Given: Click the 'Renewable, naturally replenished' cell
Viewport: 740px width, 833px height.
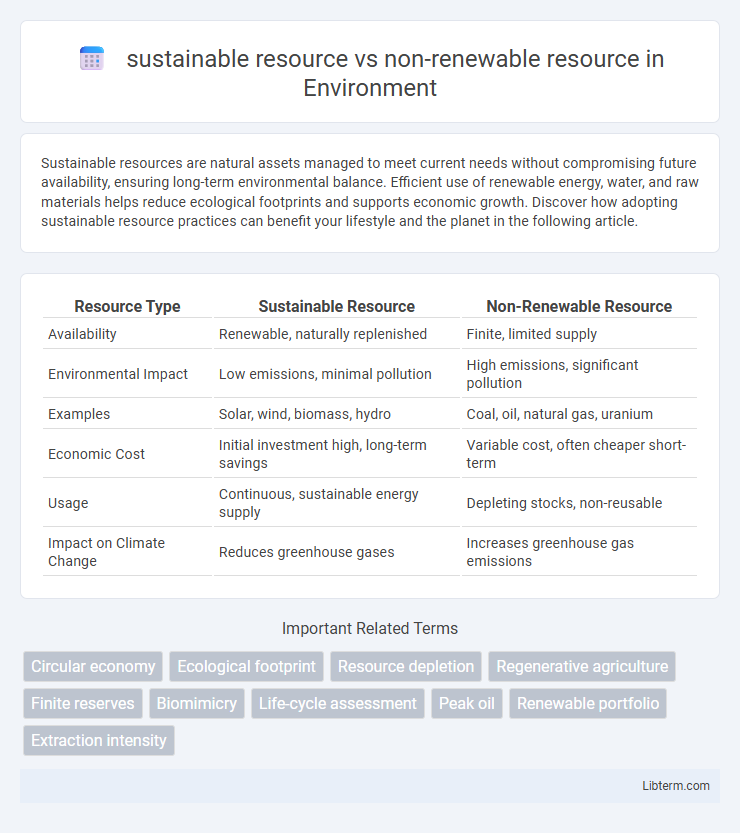Looking at the screenshot, I should pyautogui.click(x=336, y=334).
